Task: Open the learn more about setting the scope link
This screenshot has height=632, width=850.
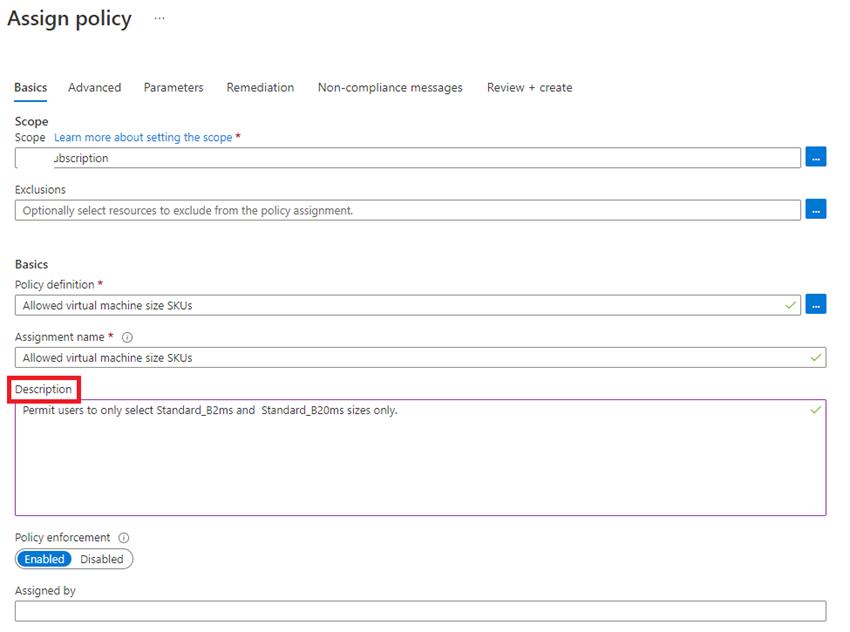Action: [x=141, y=137]
